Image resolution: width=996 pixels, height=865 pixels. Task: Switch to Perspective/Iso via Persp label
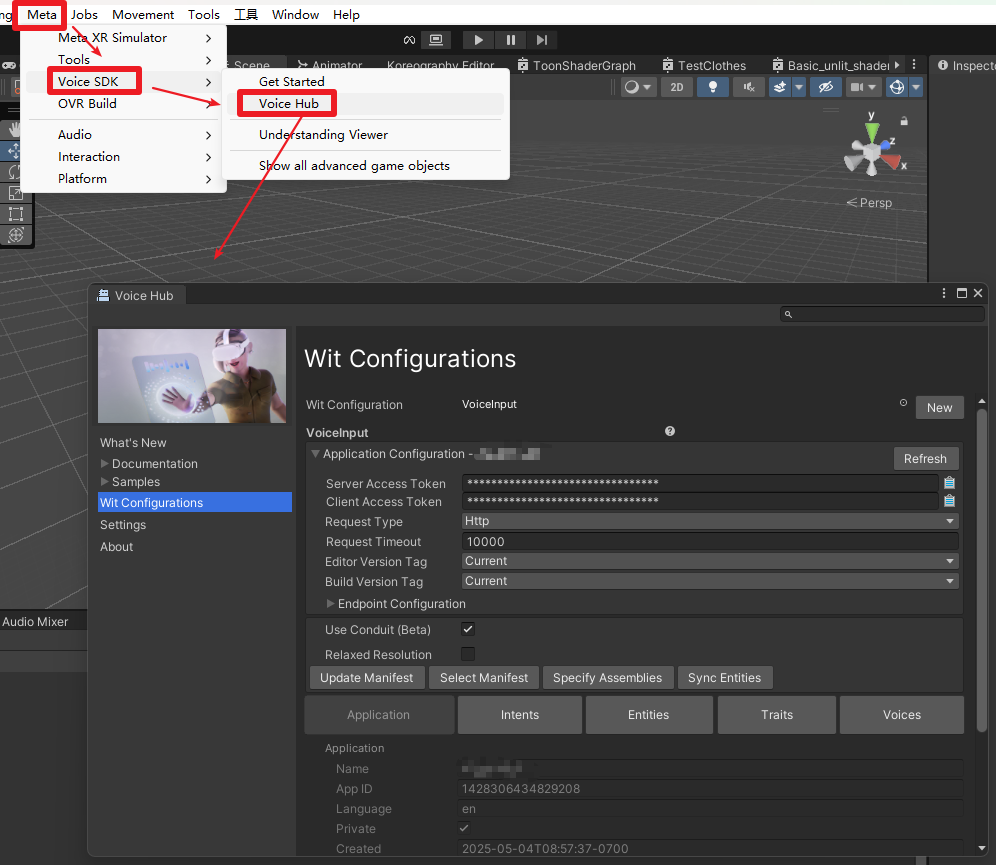click(869, 203)
